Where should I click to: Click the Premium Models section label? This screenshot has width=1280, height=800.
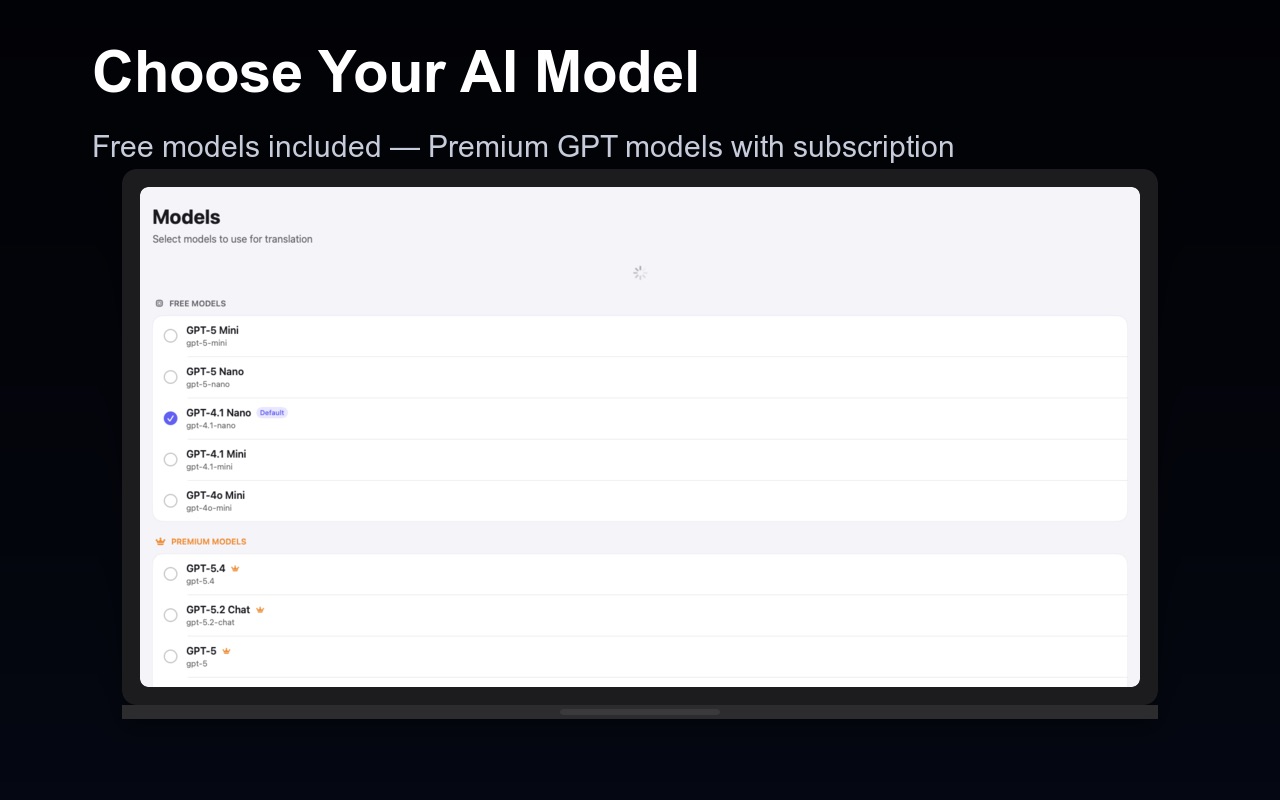tap(208, 542)
